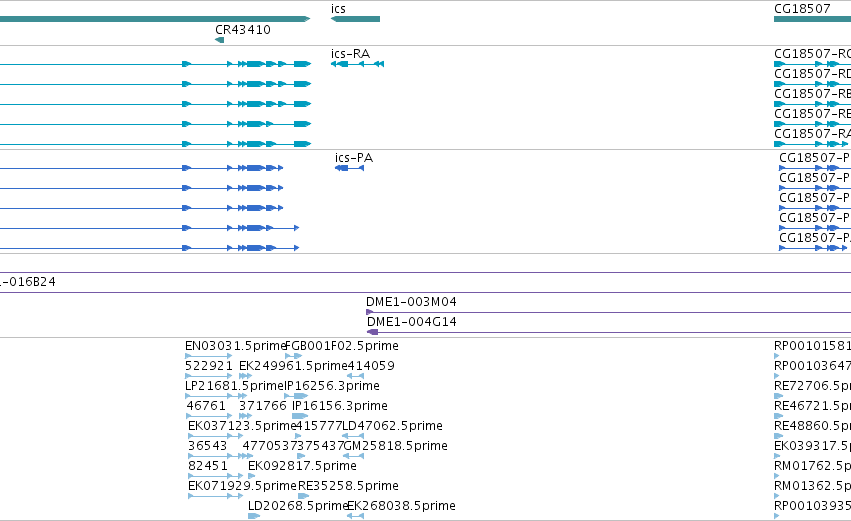This screenshot has height=521, width=851.
Task: Click the RE46721 EST label
Action: pos(812,406)
